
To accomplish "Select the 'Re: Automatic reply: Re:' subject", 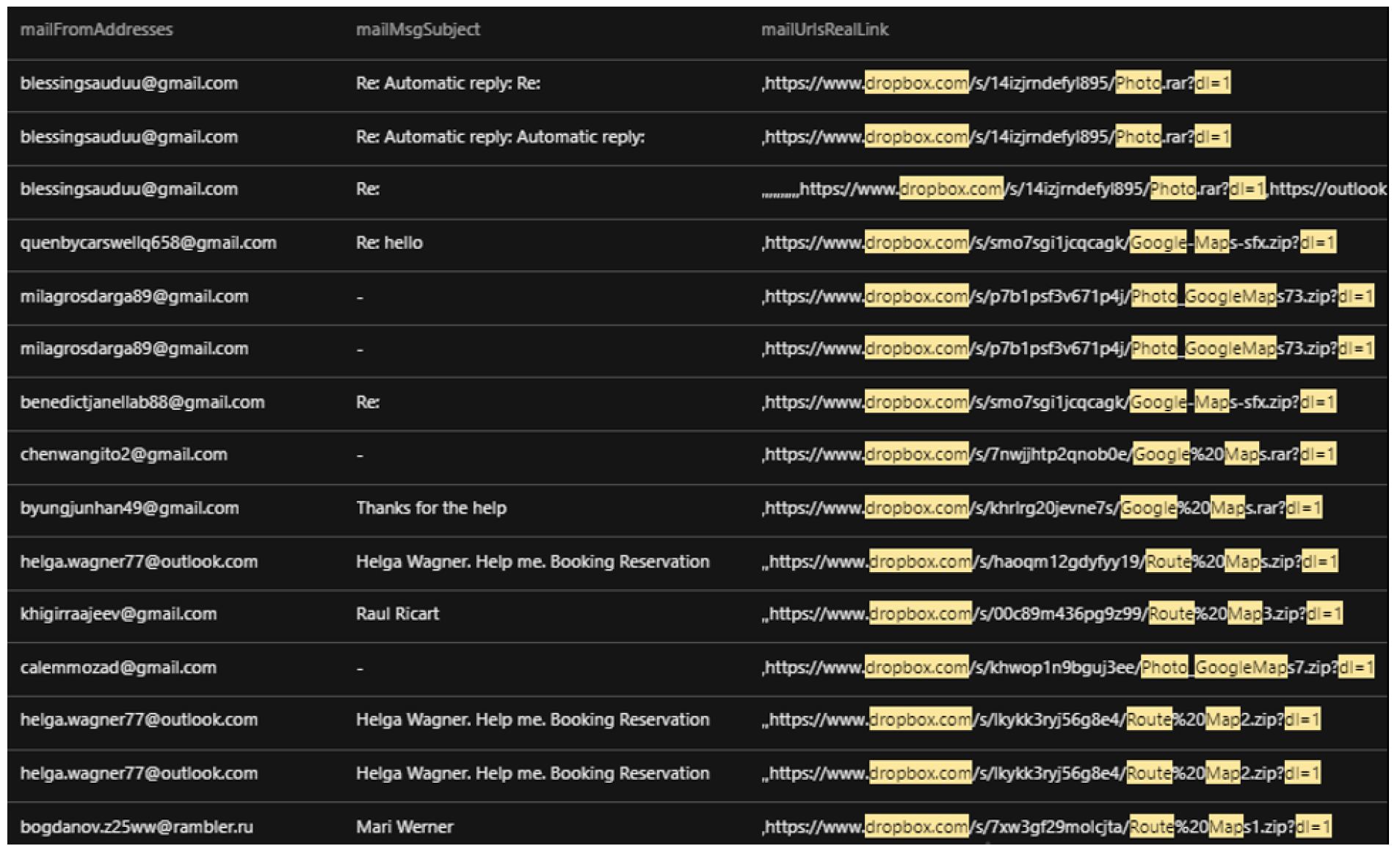I will [448, 84].
